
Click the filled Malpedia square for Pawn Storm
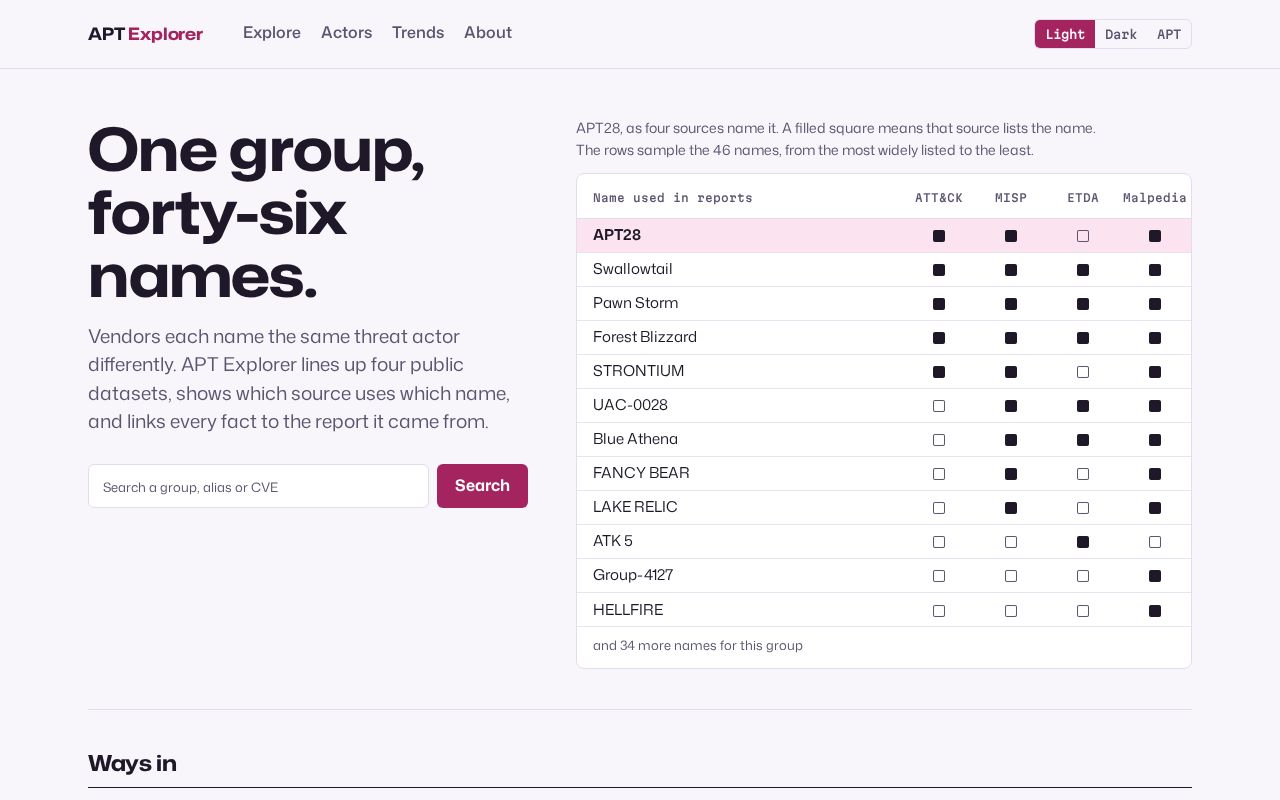click(x=1155, y=304)
